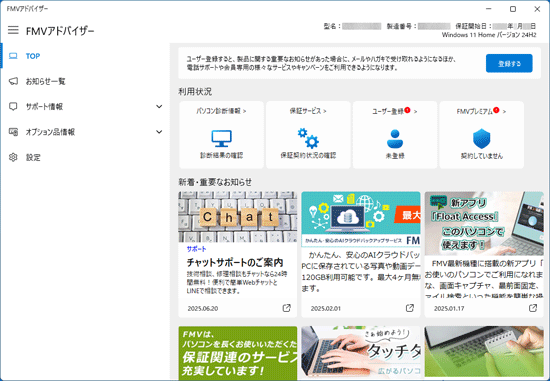Screen dimensions: 550x381
Task: Click Windows 11 Home バージョン 24H2 text
Action: click(x=489, y=35)
